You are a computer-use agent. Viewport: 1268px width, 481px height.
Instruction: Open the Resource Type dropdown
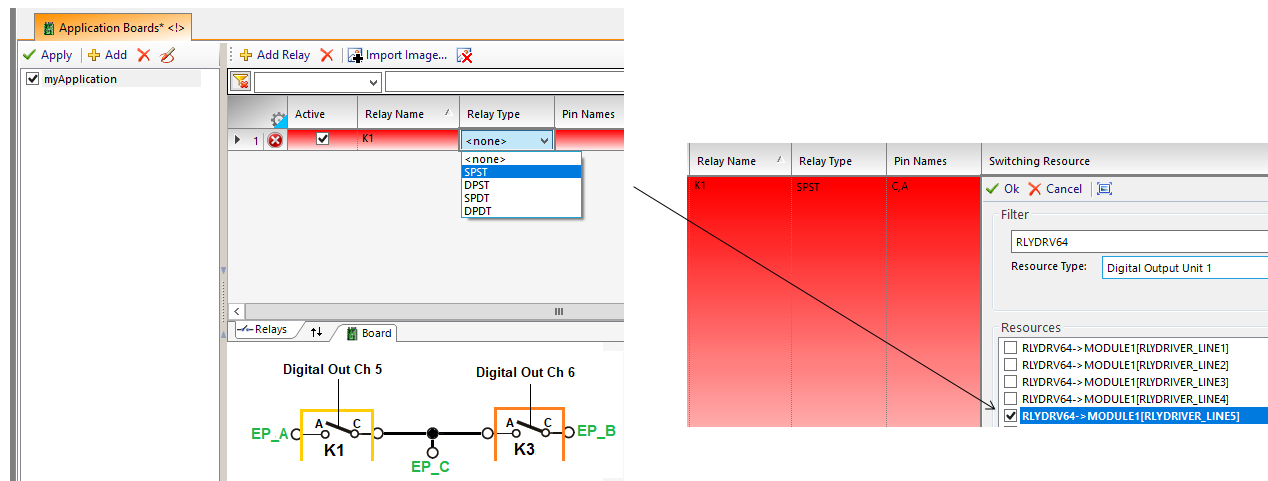(x=1185, y=268)
